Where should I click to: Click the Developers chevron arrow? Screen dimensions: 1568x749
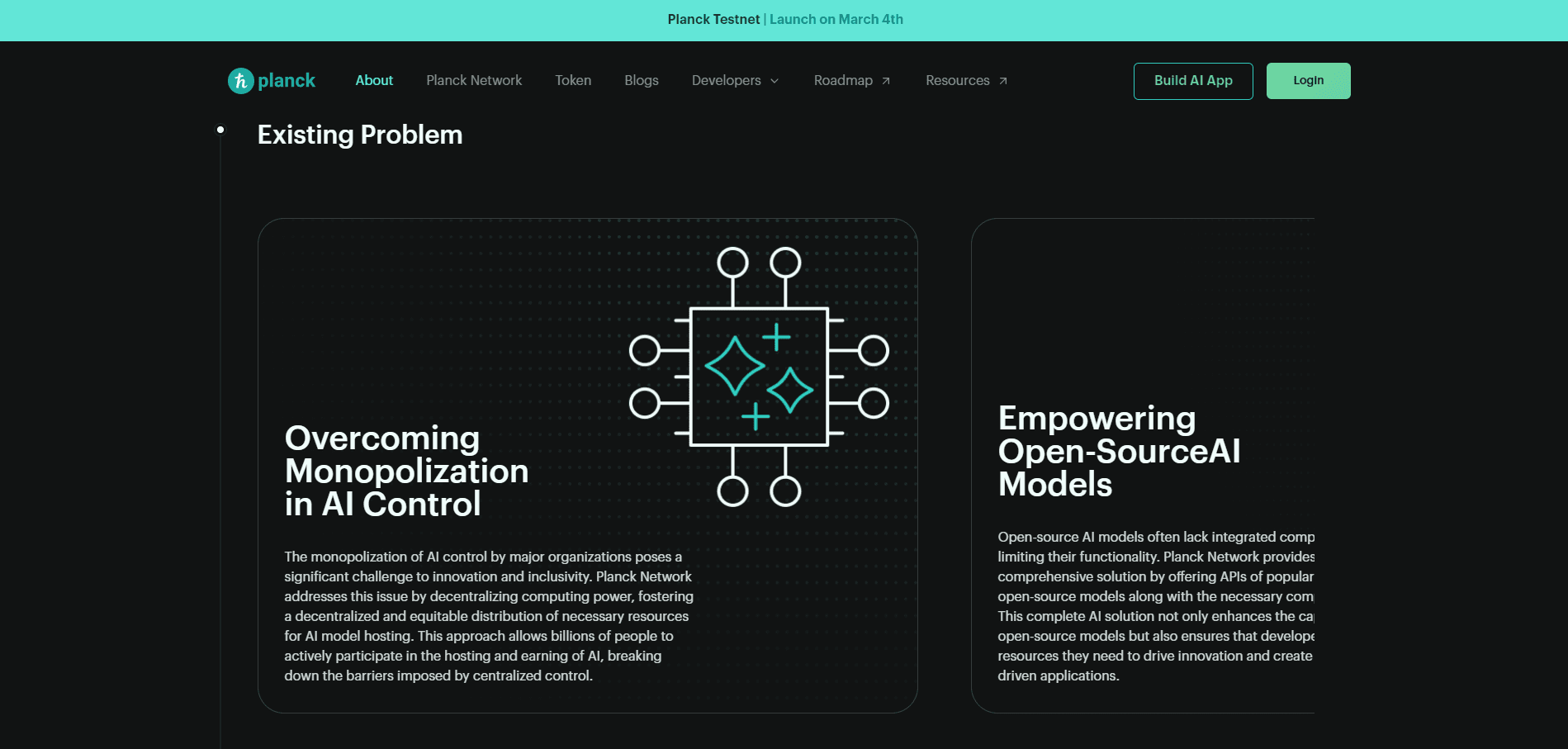(775, 81)
